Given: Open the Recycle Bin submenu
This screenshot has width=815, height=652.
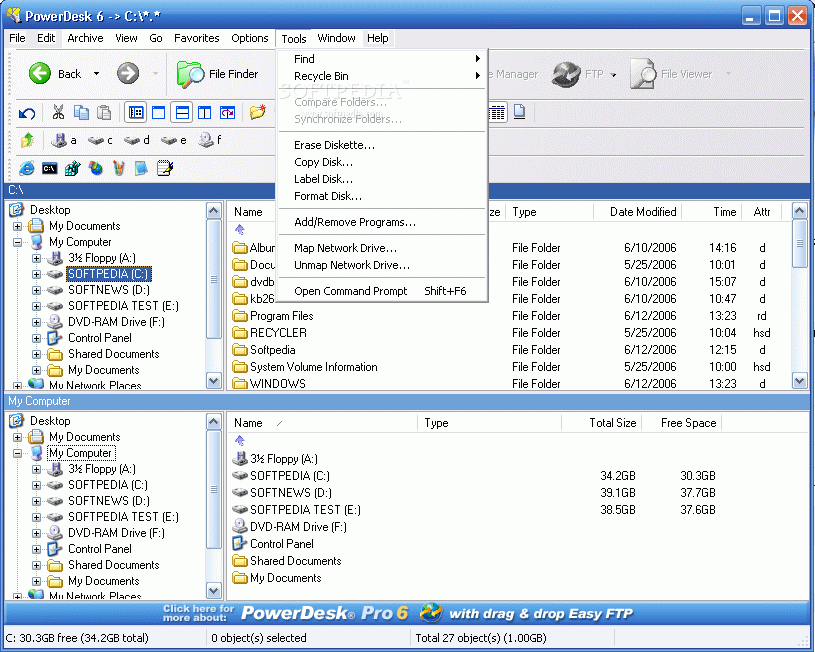Looking at the screenshot, I should coord(383,76).
